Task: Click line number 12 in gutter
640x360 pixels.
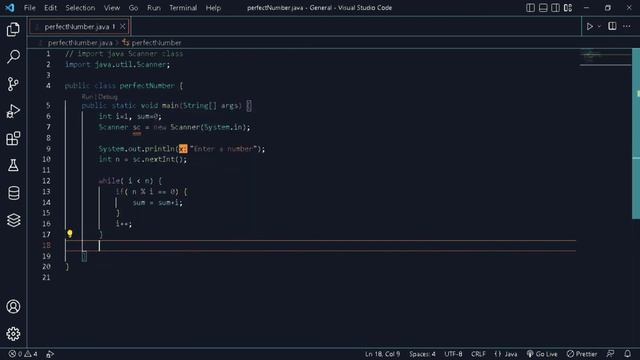Action: click(x=46, y=181)
